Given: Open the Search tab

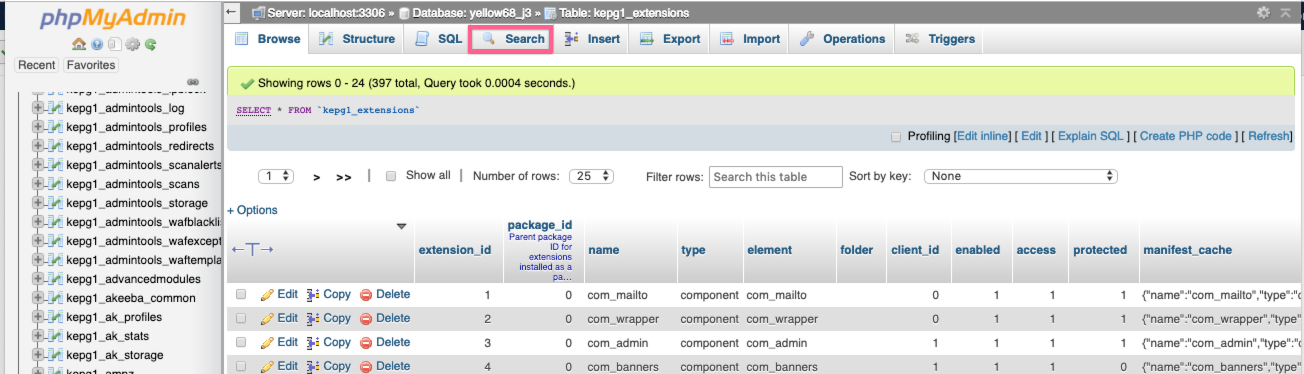Looking at the screenshot, I should 512,39.
